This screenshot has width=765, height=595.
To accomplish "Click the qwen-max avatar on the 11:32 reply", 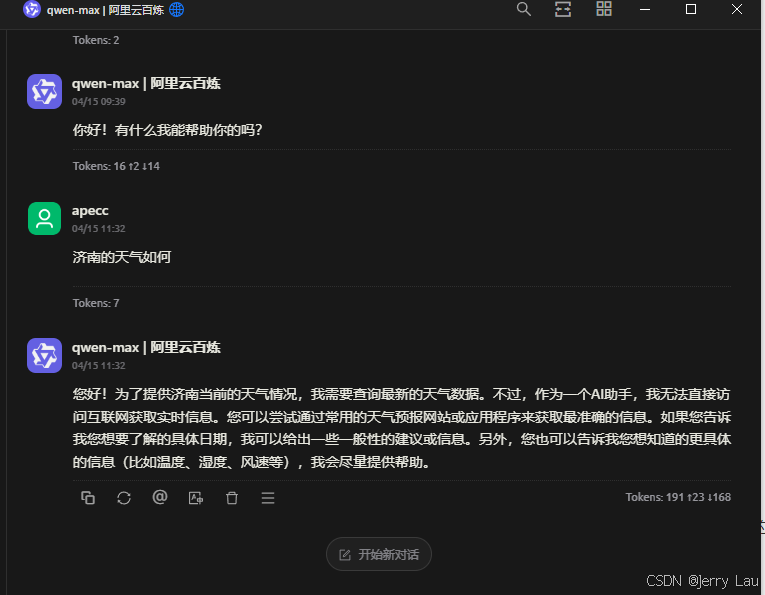I will coord(44,355).
